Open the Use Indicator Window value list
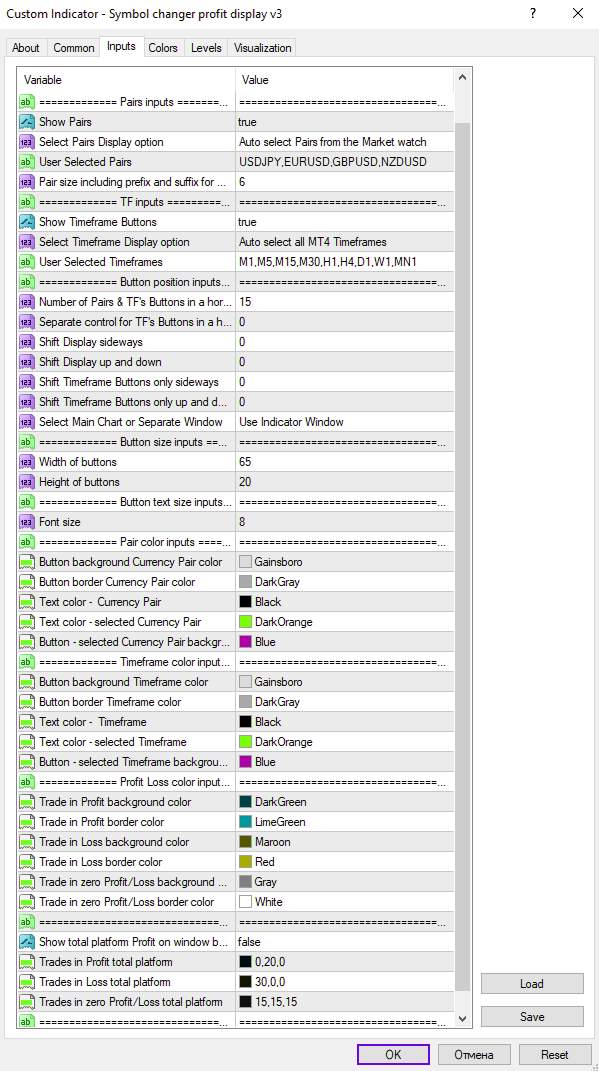 [344, 422]
